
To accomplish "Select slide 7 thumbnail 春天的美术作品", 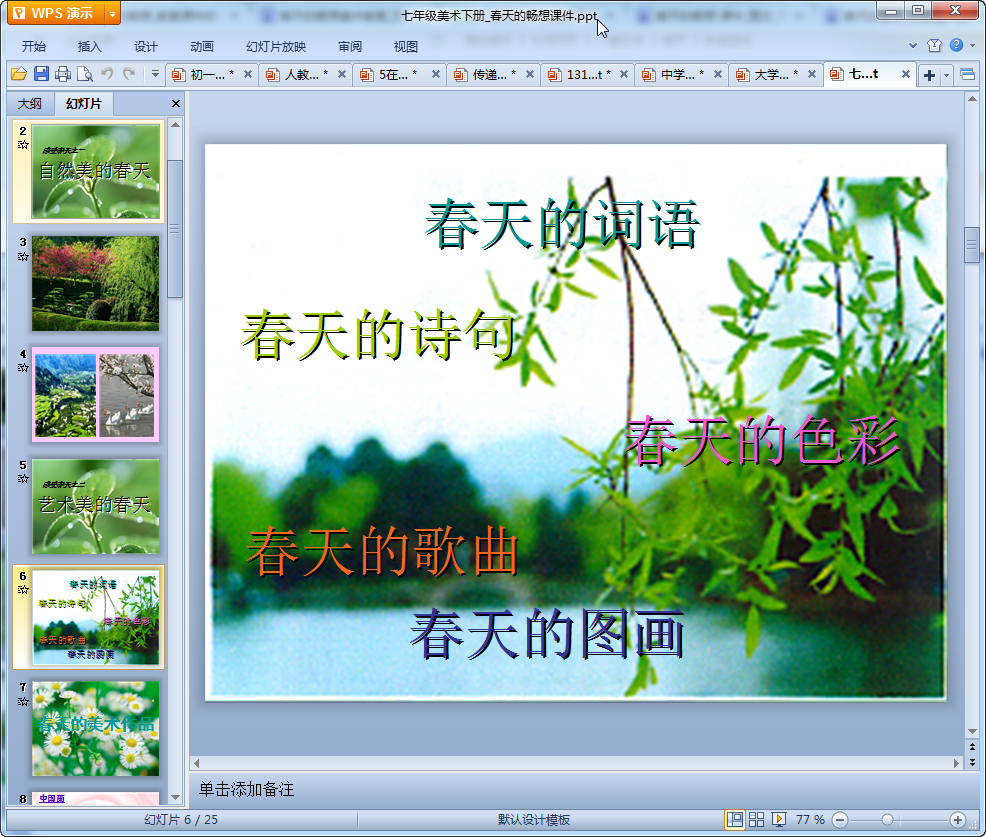I will pos(96,729).
